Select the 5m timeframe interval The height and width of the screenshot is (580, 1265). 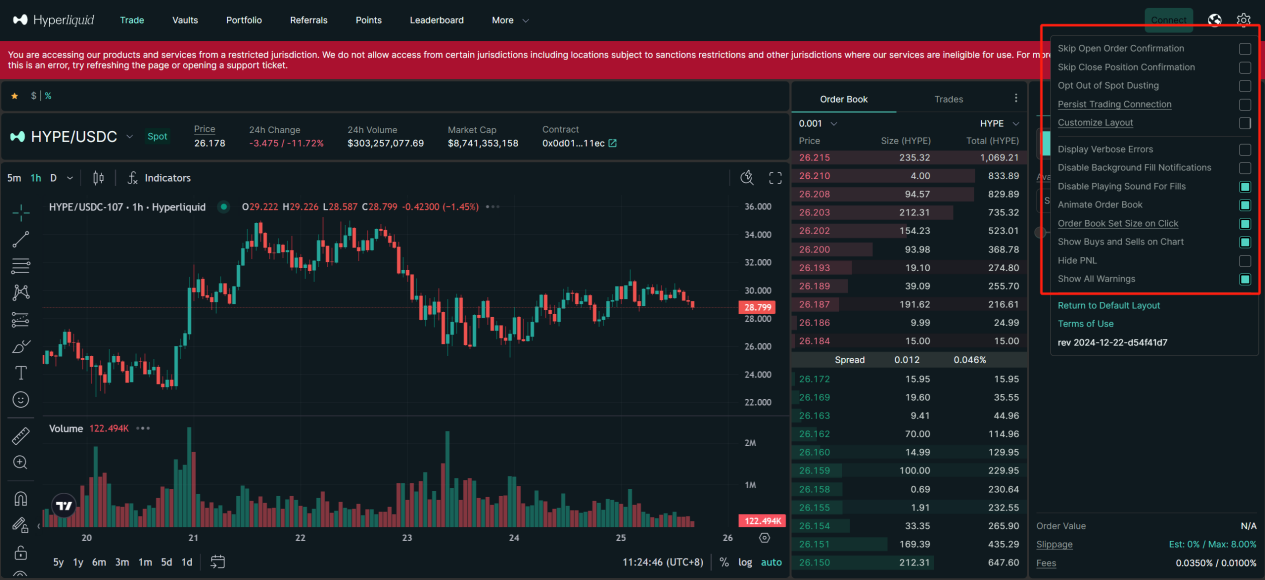pos(14,178)
